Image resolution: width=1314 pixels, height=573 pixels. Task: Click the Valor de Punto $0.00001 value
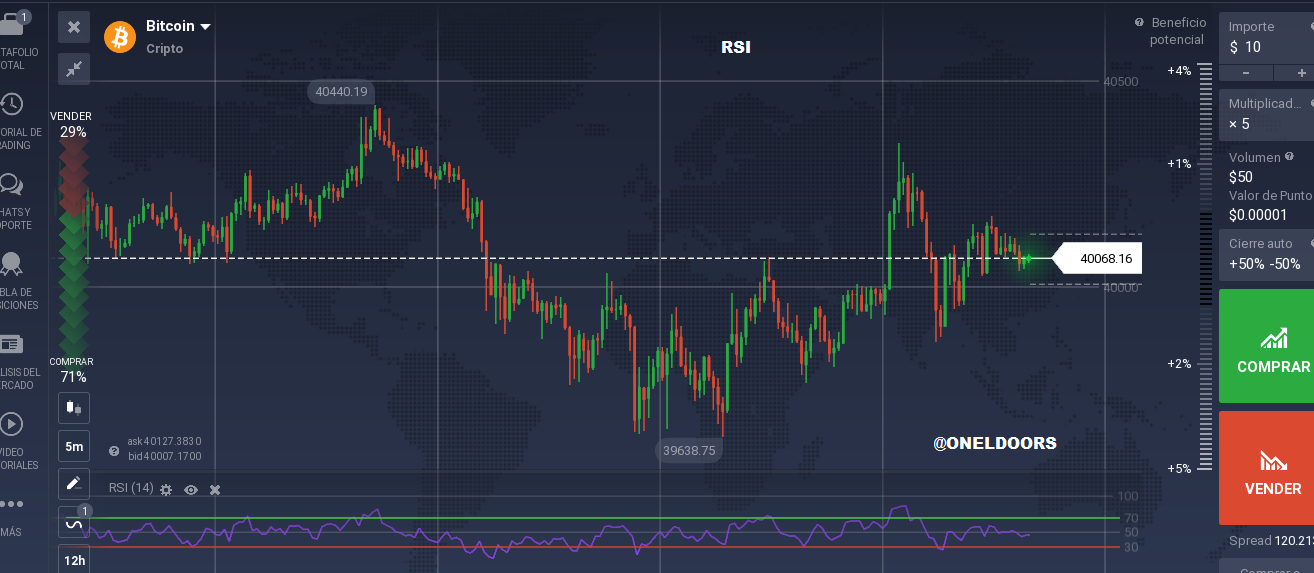click(1258, 215)
